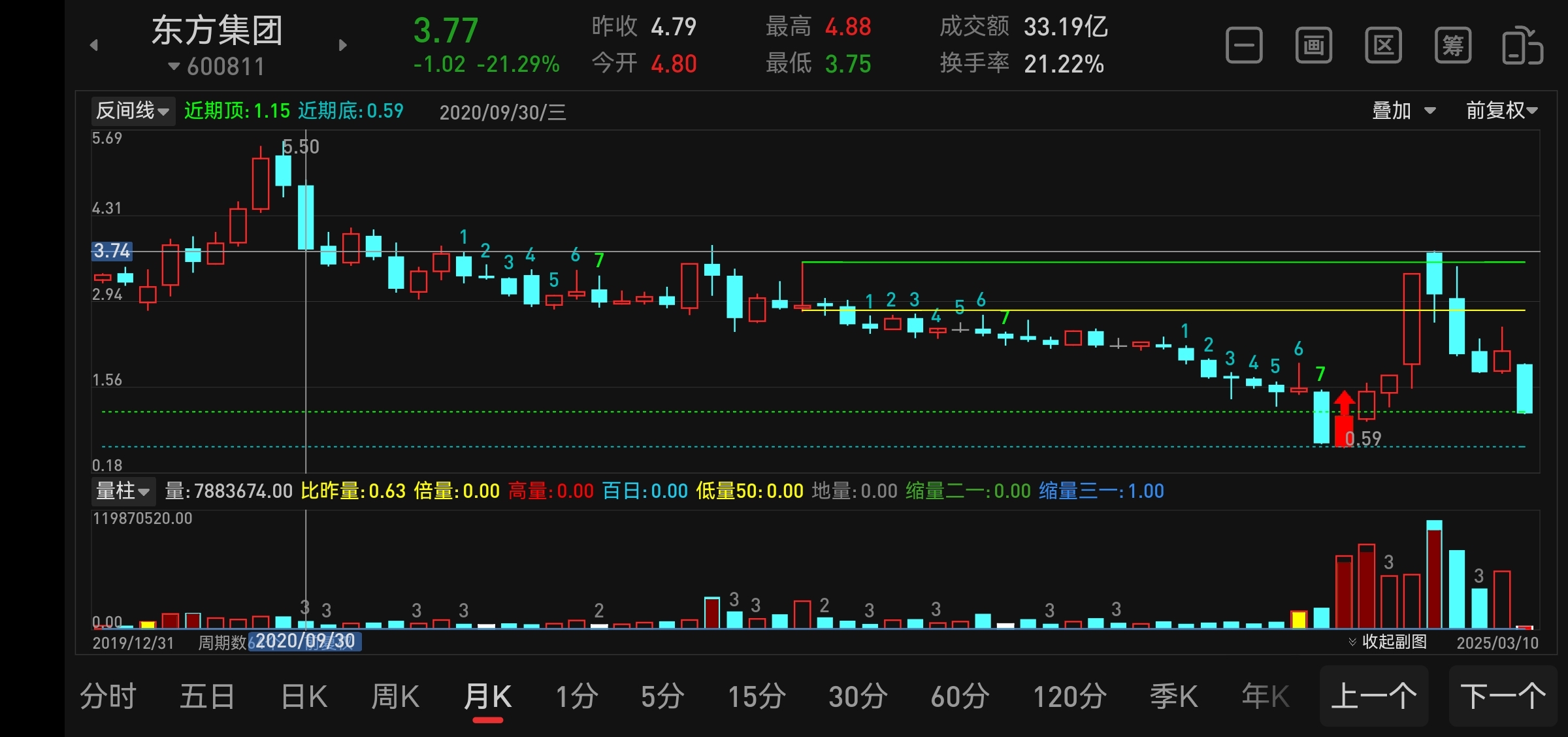Click the minus line icon in top toolbar
1568x737 pixels.
(x=1244, y=46)
